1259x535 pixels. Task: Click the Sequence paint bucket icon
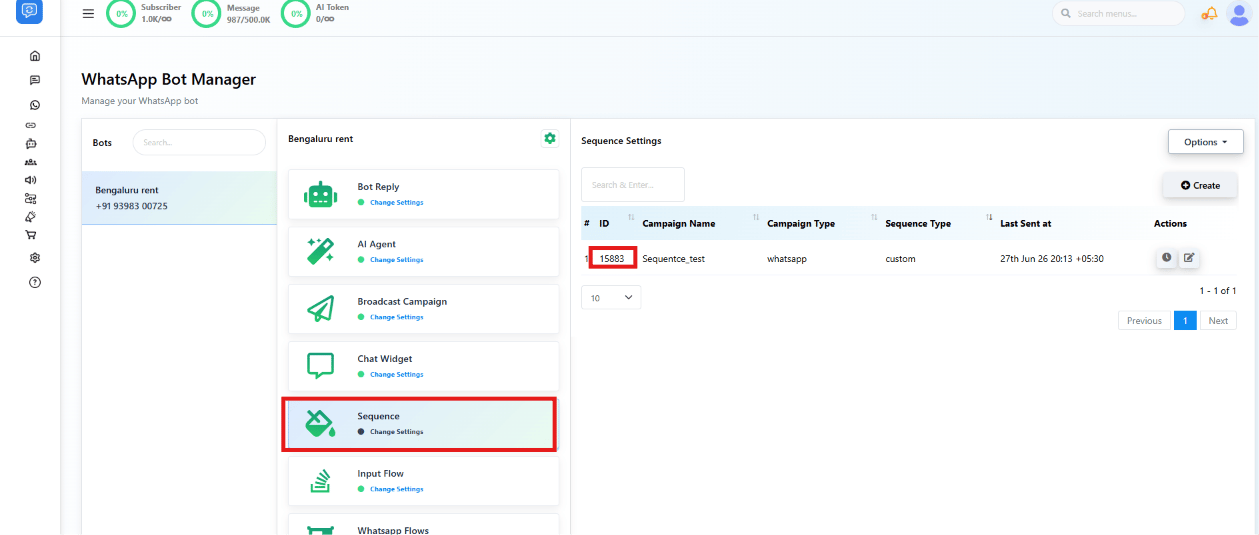click(320, 424)
